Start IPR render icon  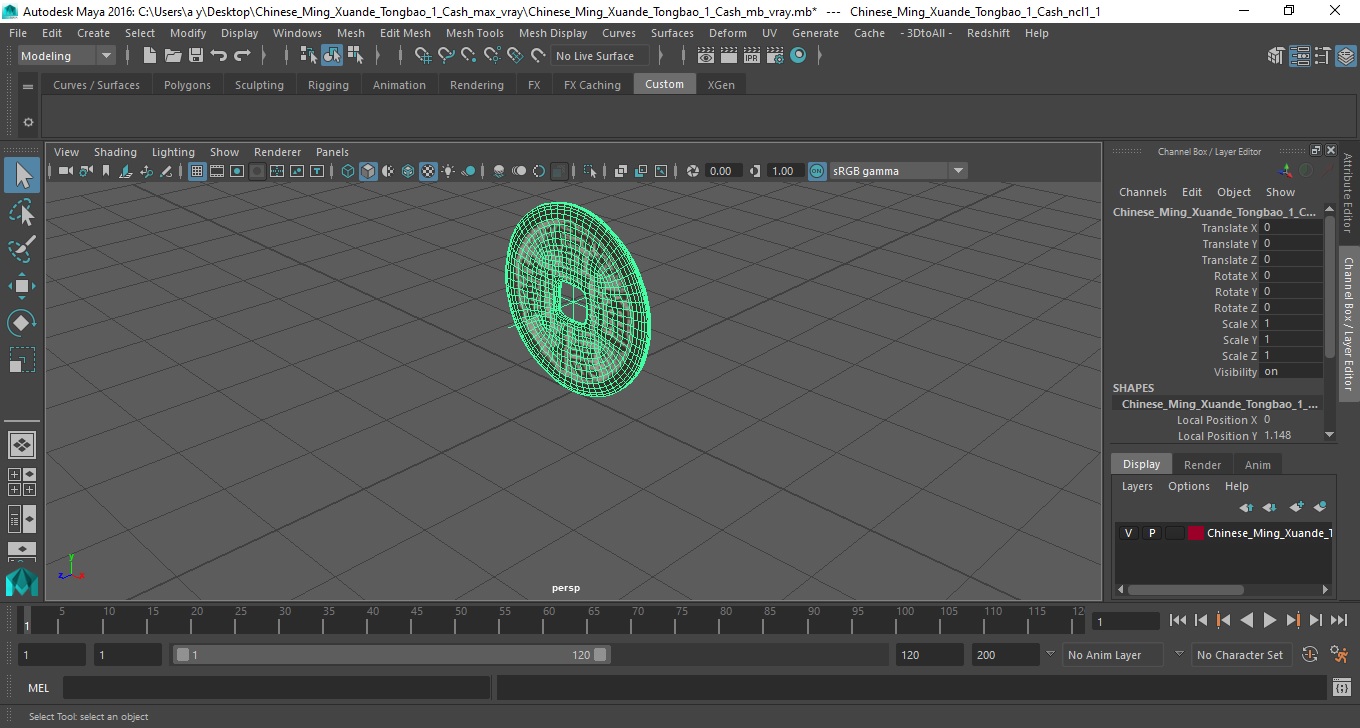(x=753, y=56)
